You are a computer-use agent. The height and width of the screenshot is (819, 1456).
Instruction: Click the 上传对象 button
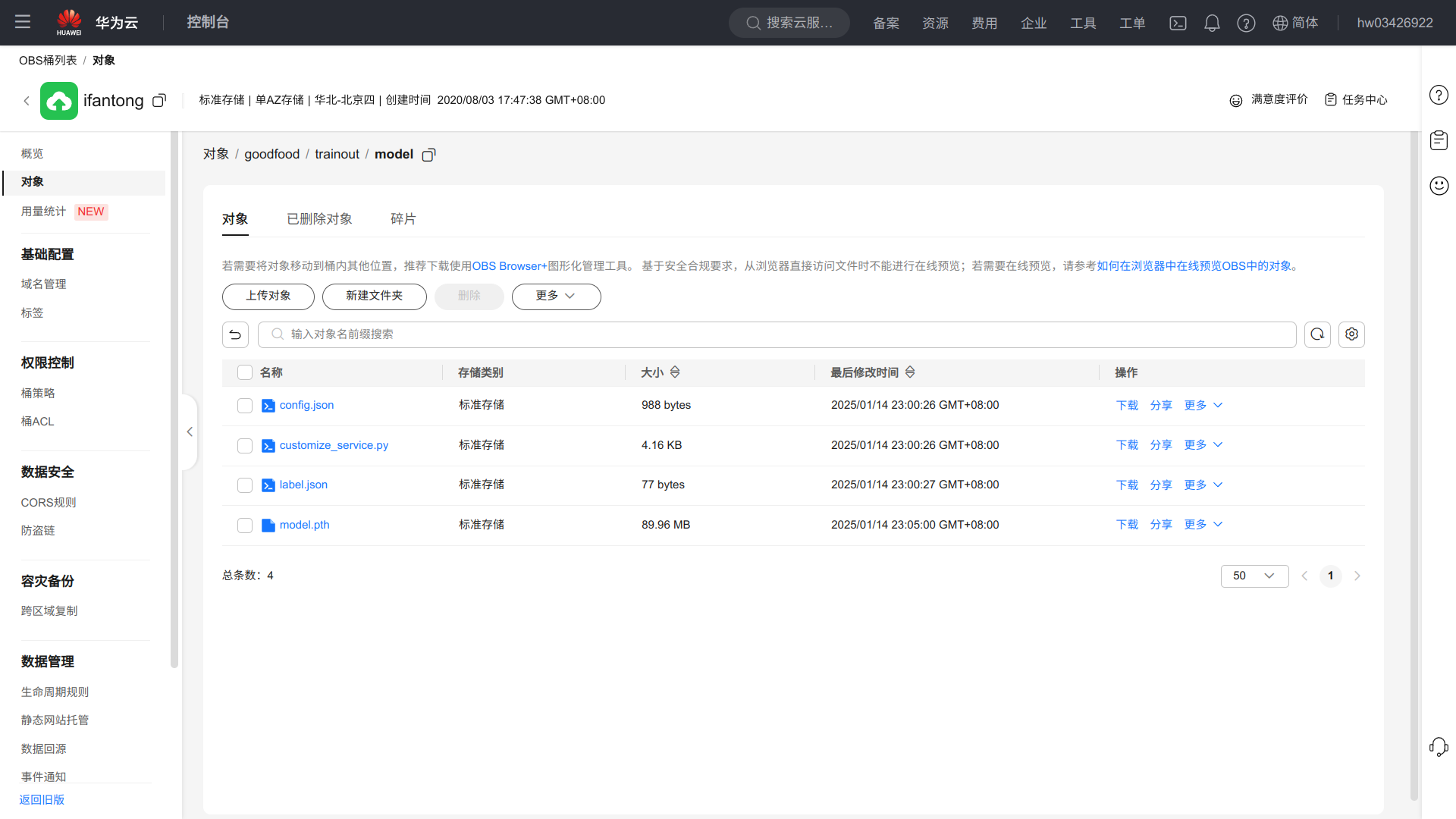tap(268, 297)
